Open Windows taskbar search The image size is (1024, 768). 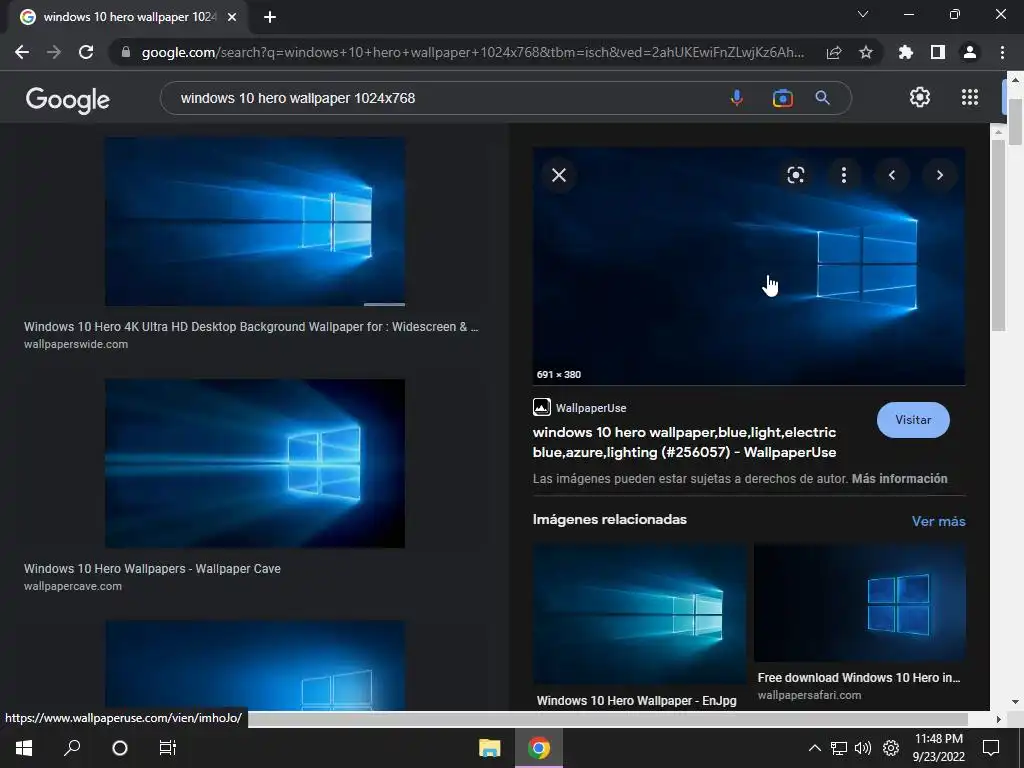(x=72, y=748)
